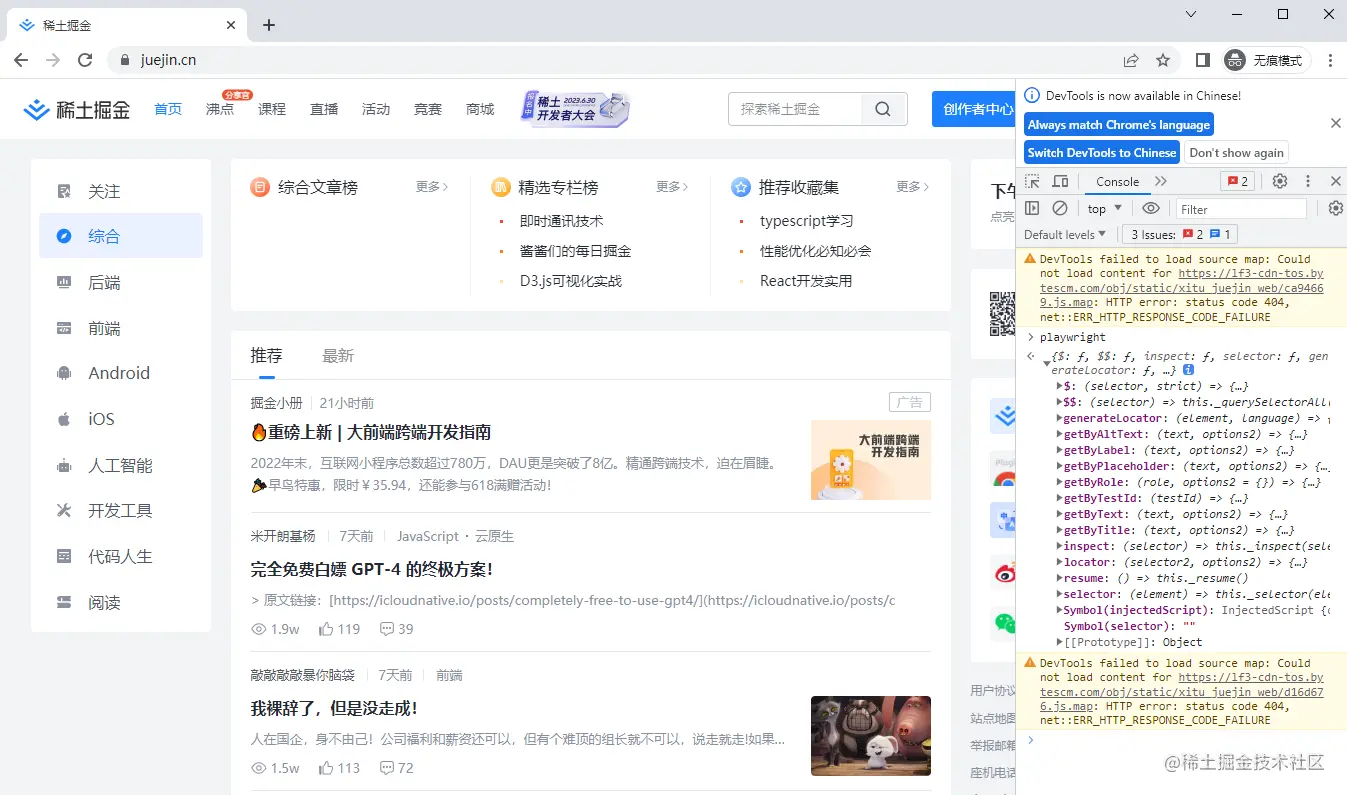Viewport: 1347px width, 795px height.
Task: Create a live expression with eye icon
Action: 1151,208
